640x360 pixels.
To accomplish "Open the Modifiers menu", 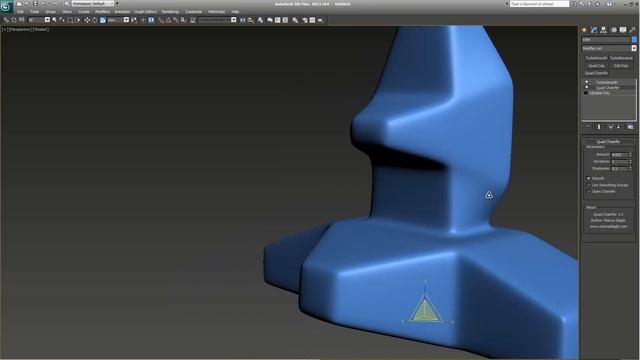I will [102, 12].
